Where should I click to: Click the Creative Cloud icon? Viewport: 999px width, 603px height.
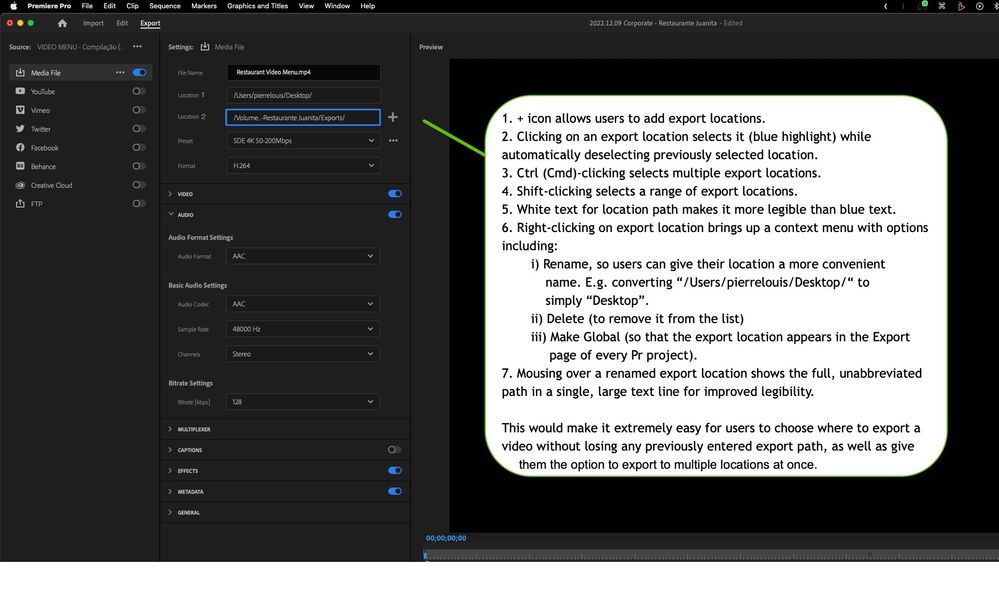pos(20,185)
